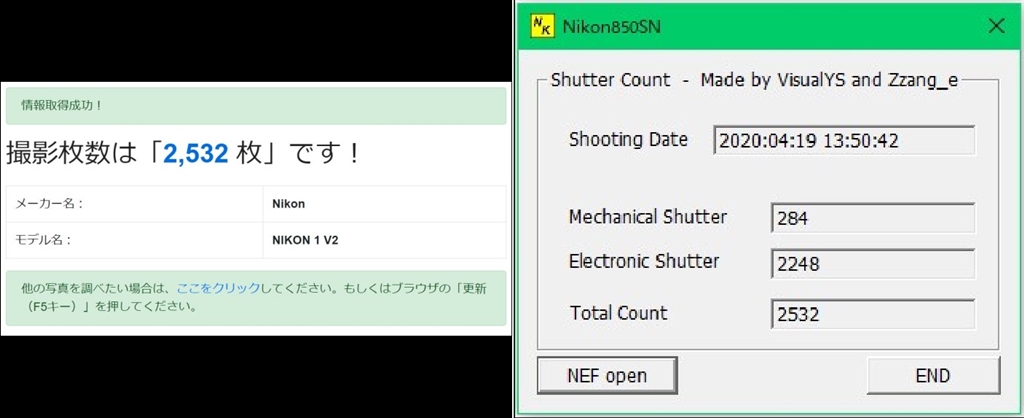Screen dimensions: 1024x418
Task: Click the NIKON 1 V2 model cell
Action: 385,240
